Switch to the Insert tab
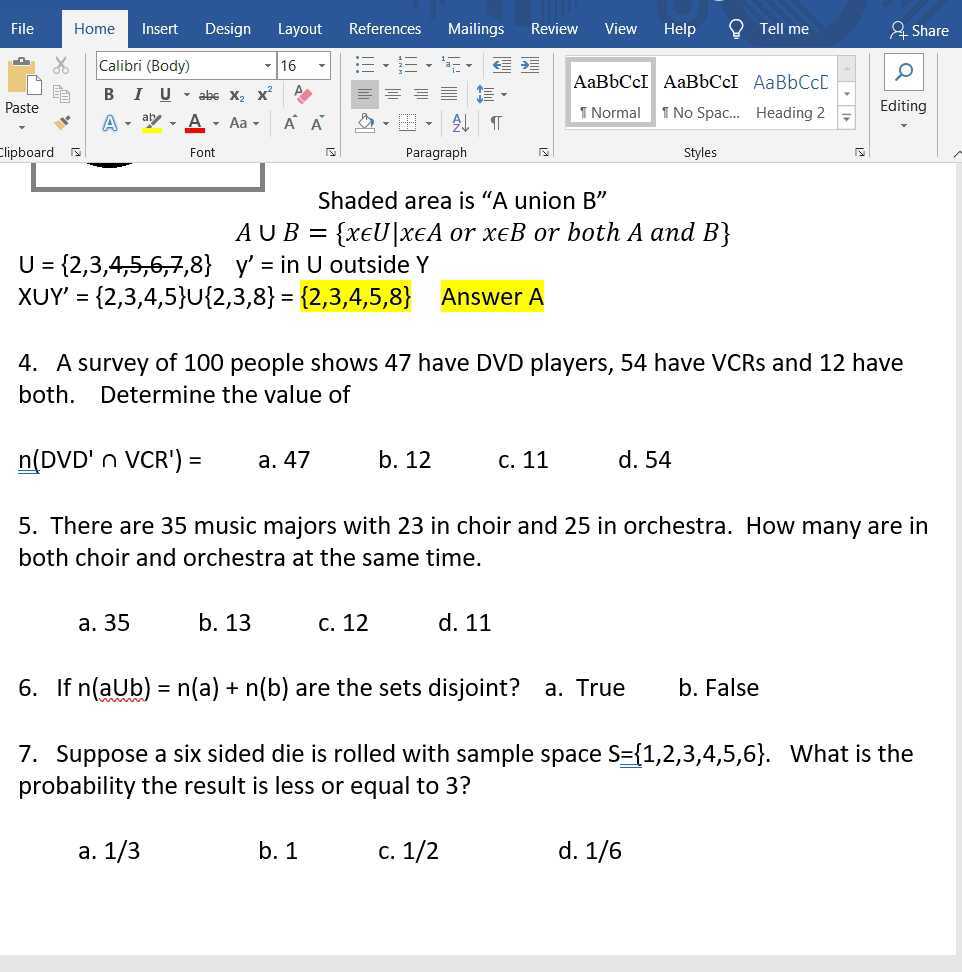The image size is (962, 972). click(x=159, y=29)
